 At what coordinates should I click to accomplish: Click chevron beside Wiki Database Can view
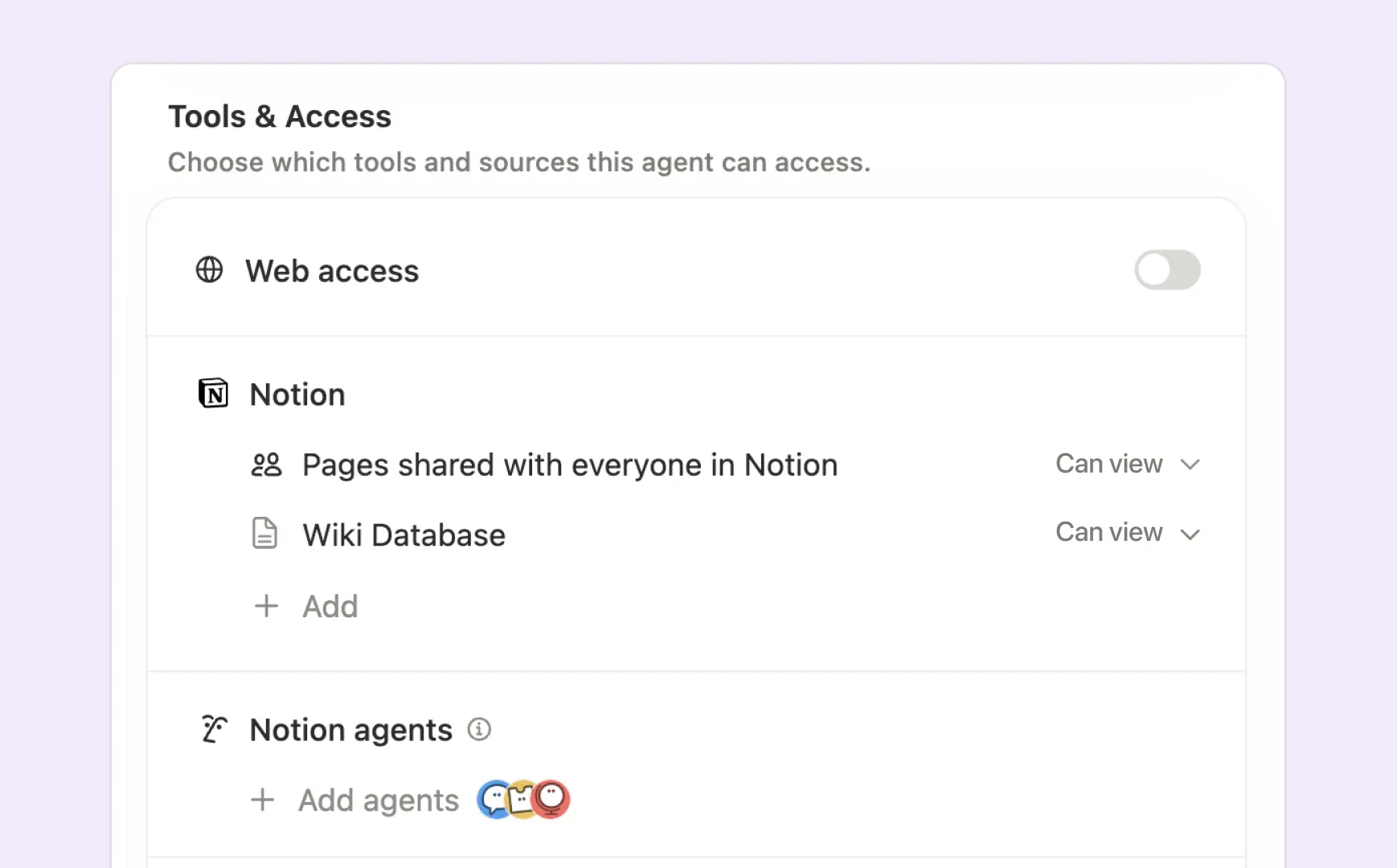[x=1190, y=534]
